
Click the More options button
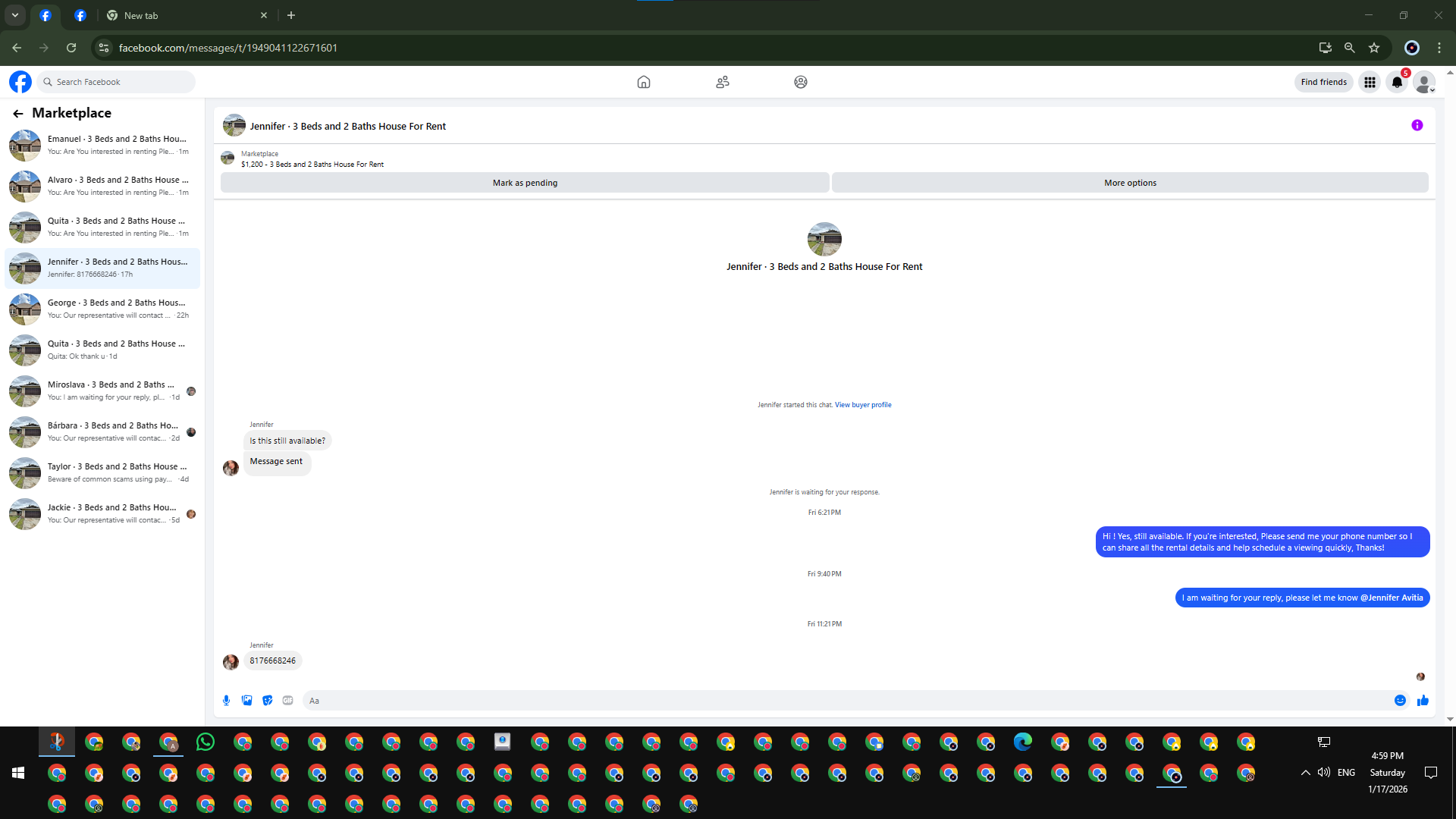pos(1130,183)
